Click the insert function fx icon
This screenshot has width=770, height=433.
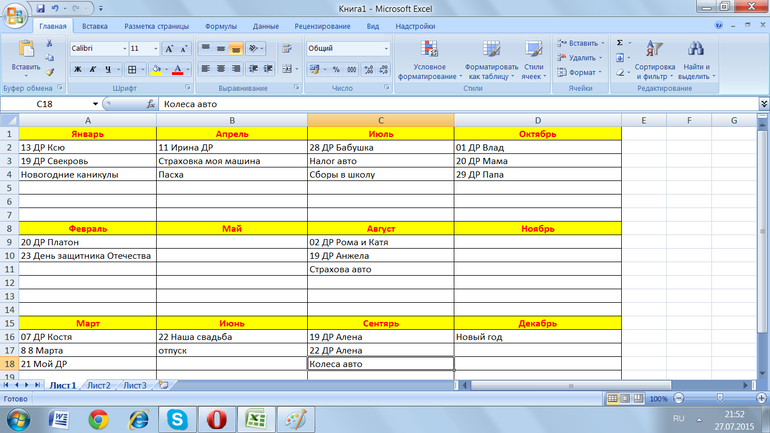click(151, 104)
